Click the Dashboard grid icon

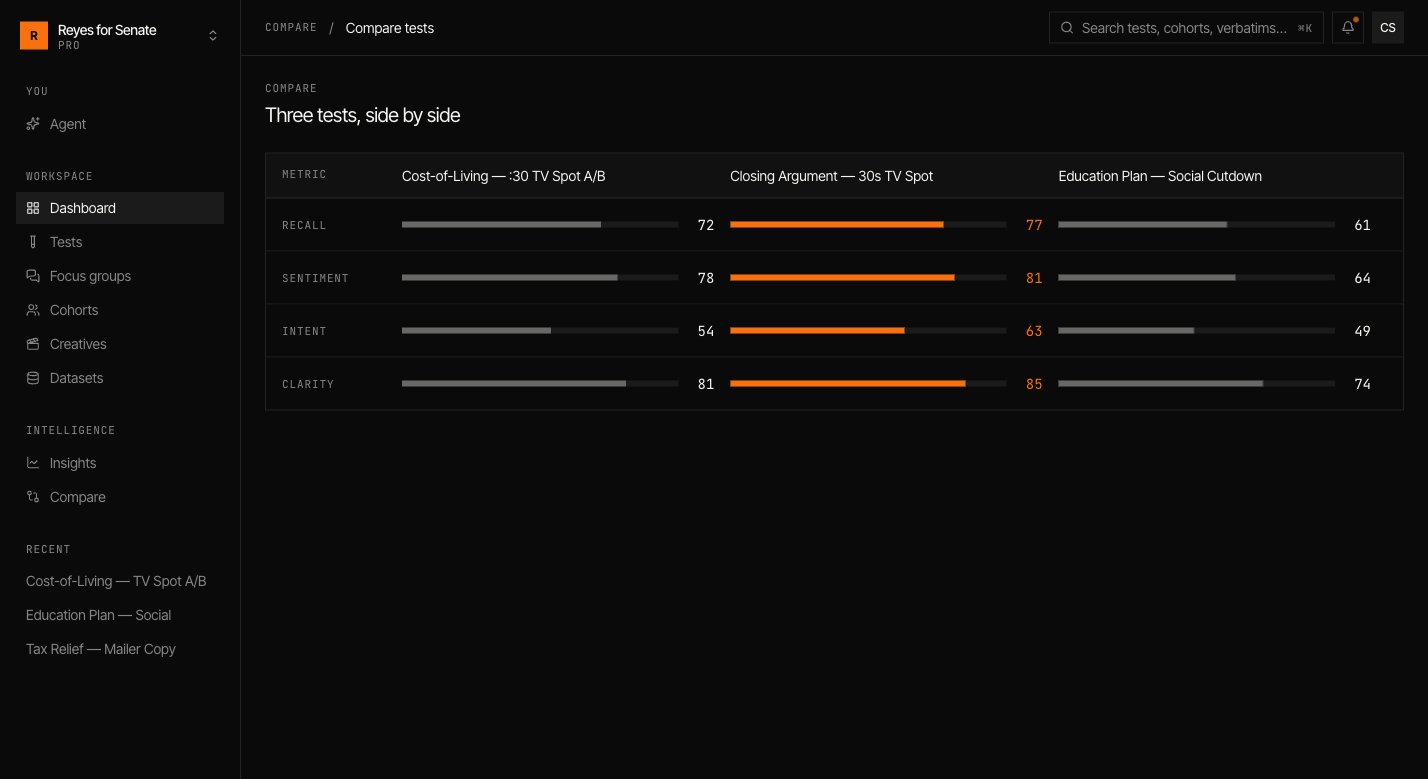(33, 208)
